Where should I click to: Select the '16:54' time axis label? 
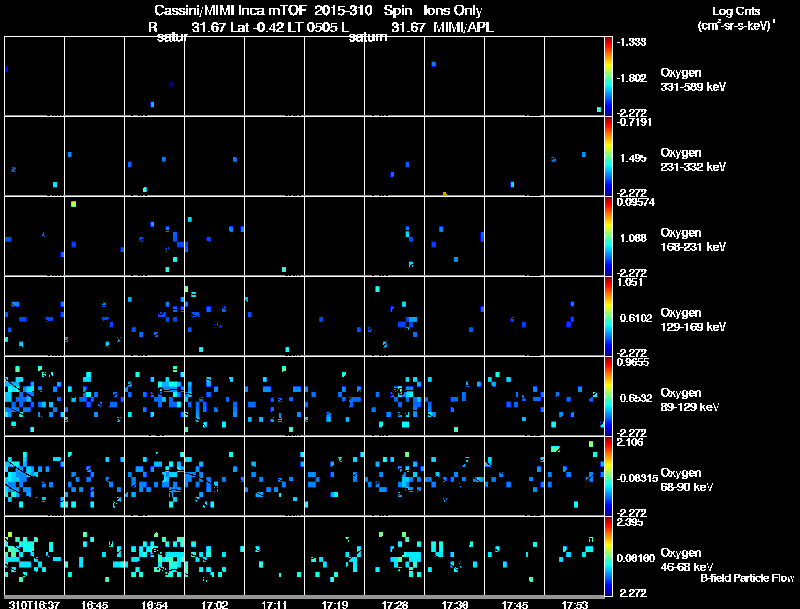155,604
